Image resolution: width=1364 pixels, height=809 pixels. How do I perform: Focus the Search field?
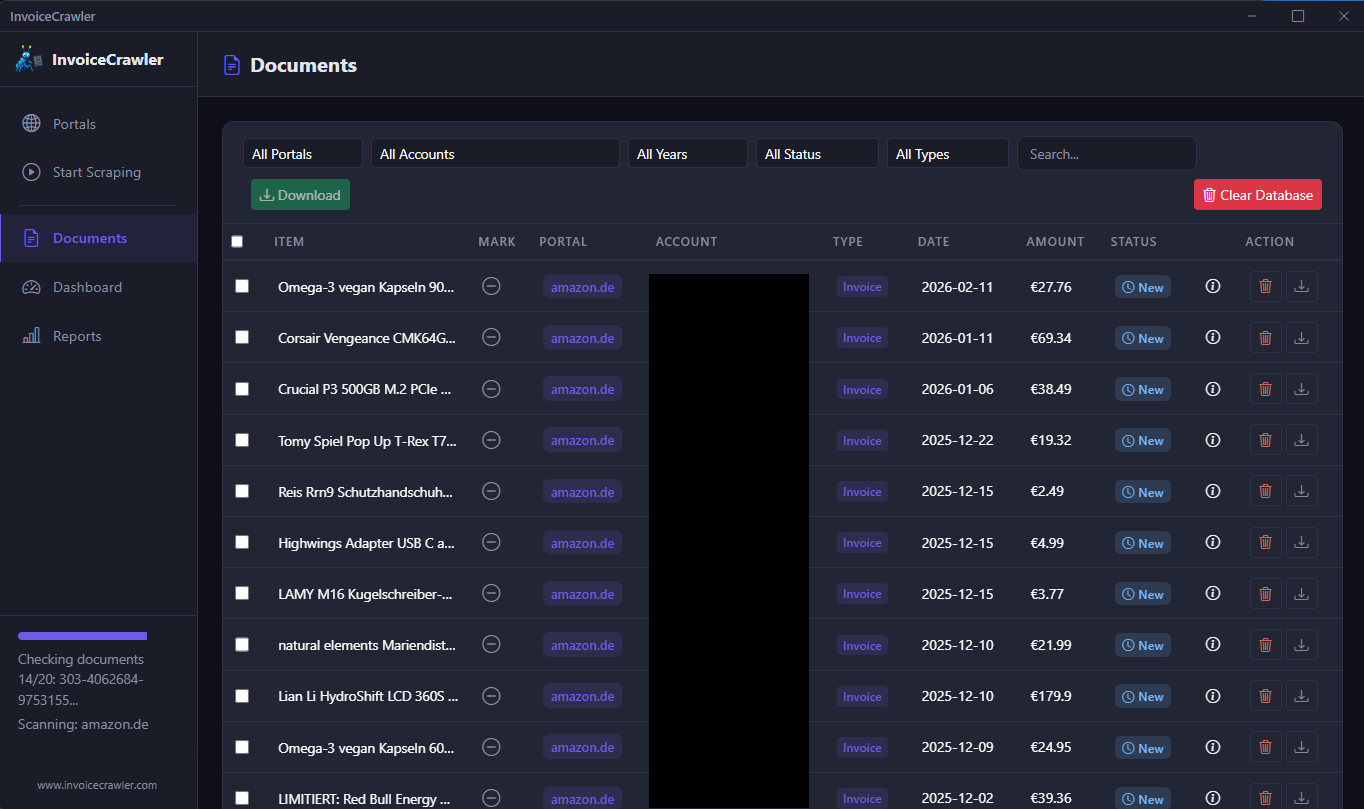(1107, 154)
